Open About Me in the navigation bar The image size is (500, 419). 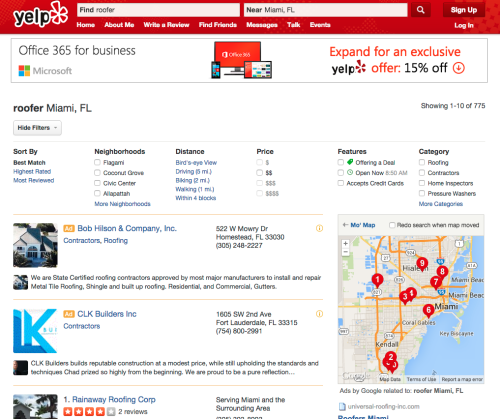(x=119, y=25)
